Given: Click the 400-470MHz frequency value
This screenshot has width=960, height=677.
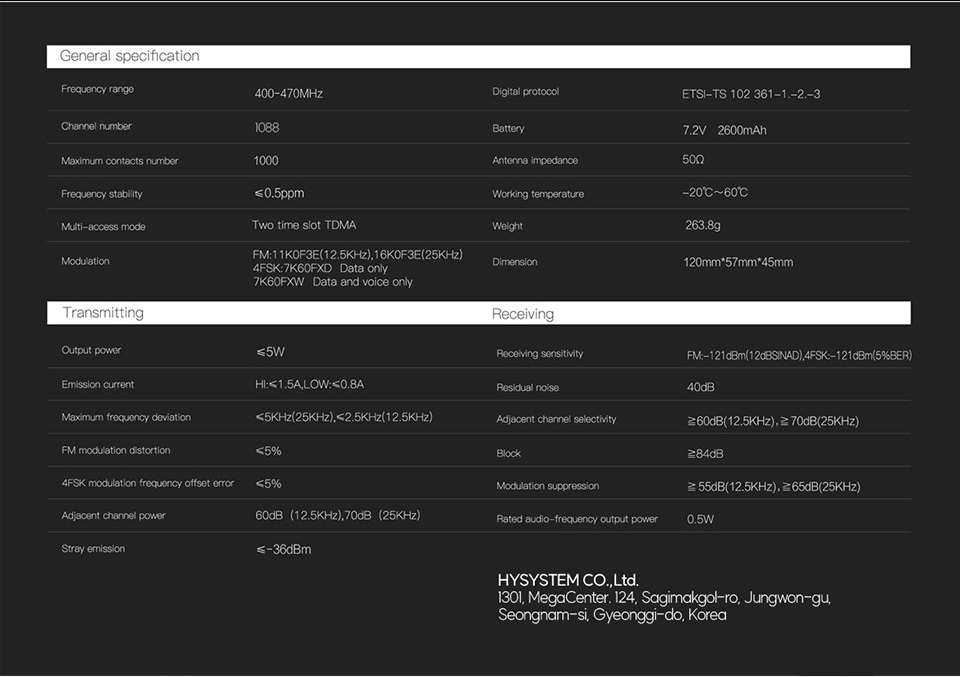Looking at the screenshot, I should click(x=288, y=94).
